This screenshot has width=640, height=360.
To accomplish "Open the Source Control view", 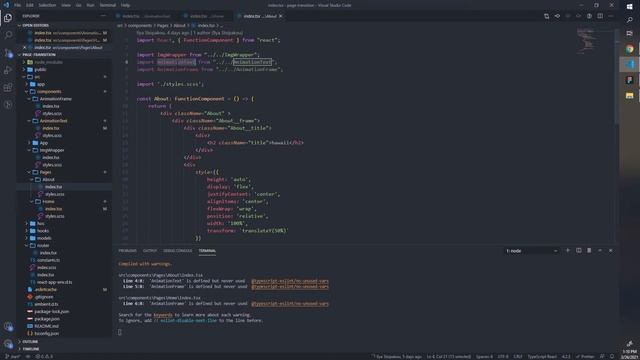I will tap(8, 53).
